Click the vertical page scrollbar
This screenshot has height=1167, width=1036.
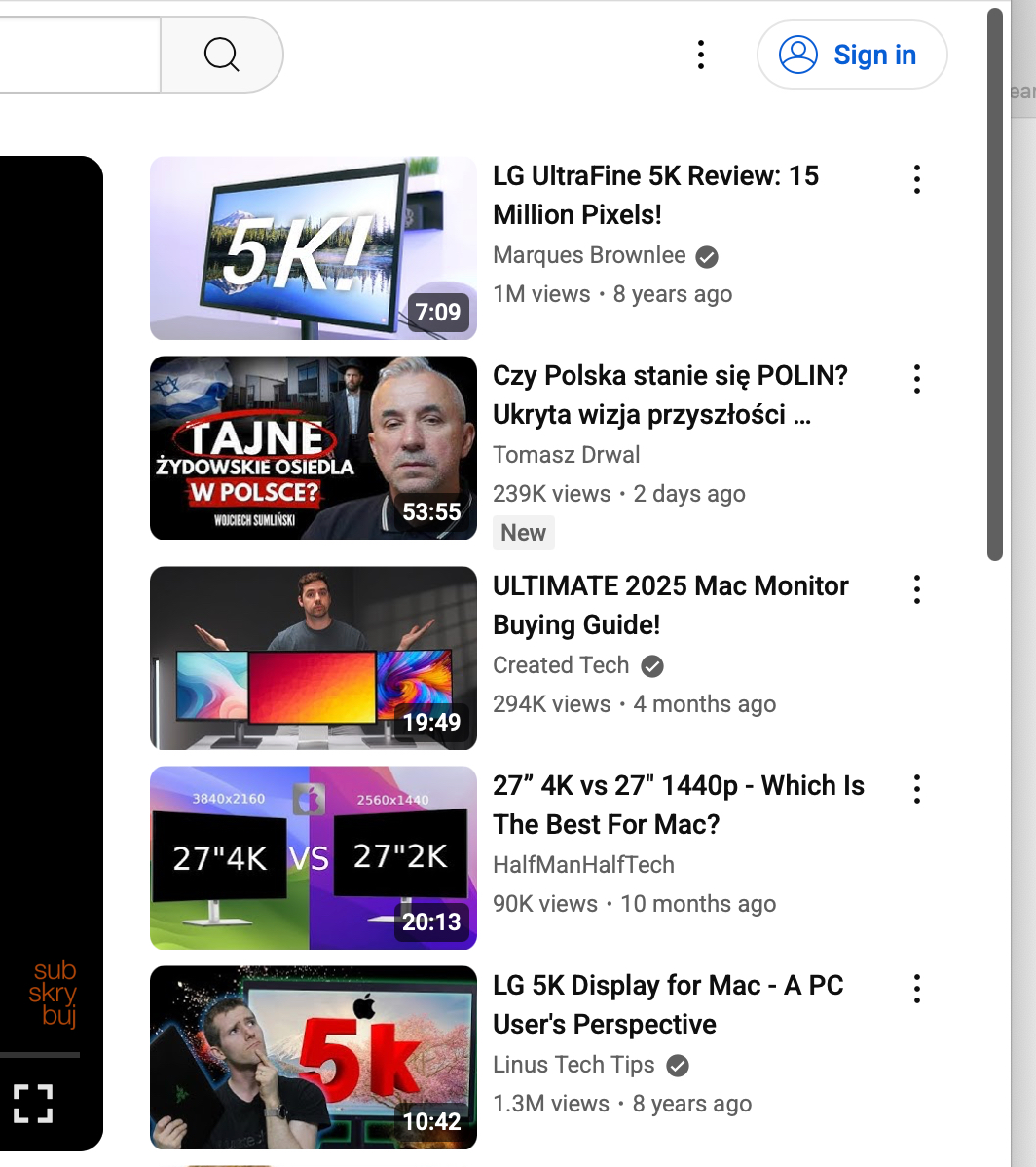994,292
